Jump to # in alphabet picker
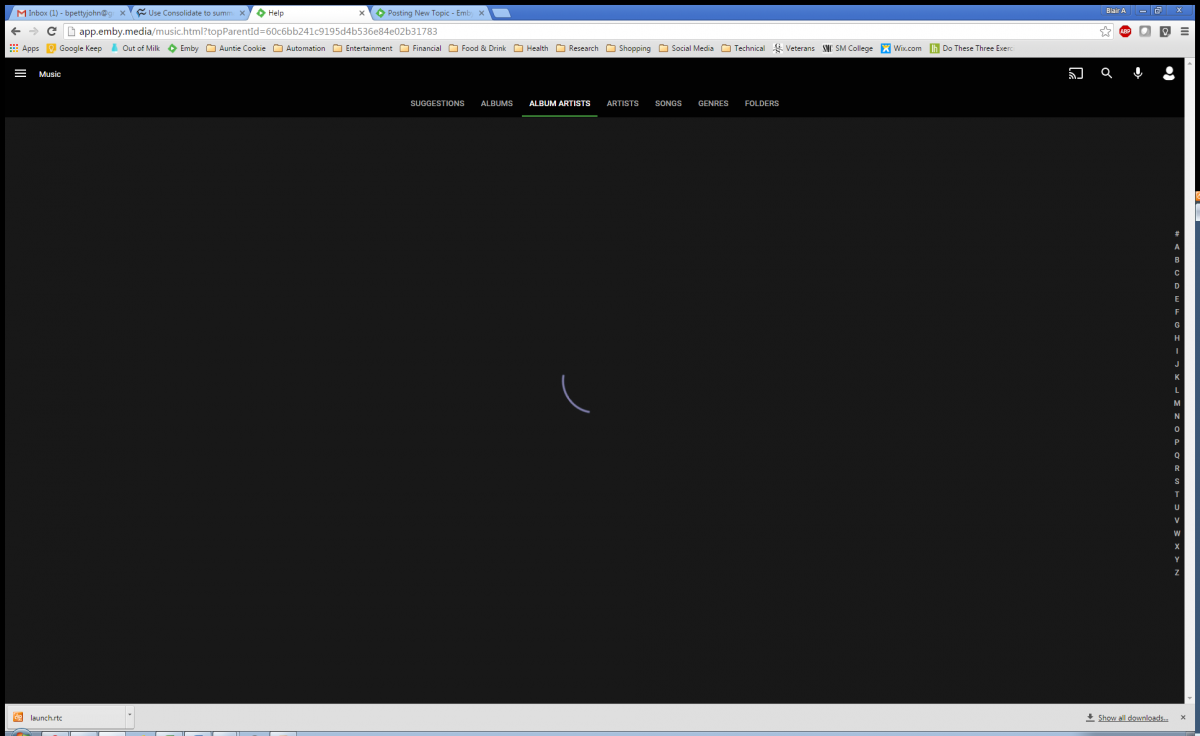The width and height of the screenshot is (1200, 736). (1177, 233)
